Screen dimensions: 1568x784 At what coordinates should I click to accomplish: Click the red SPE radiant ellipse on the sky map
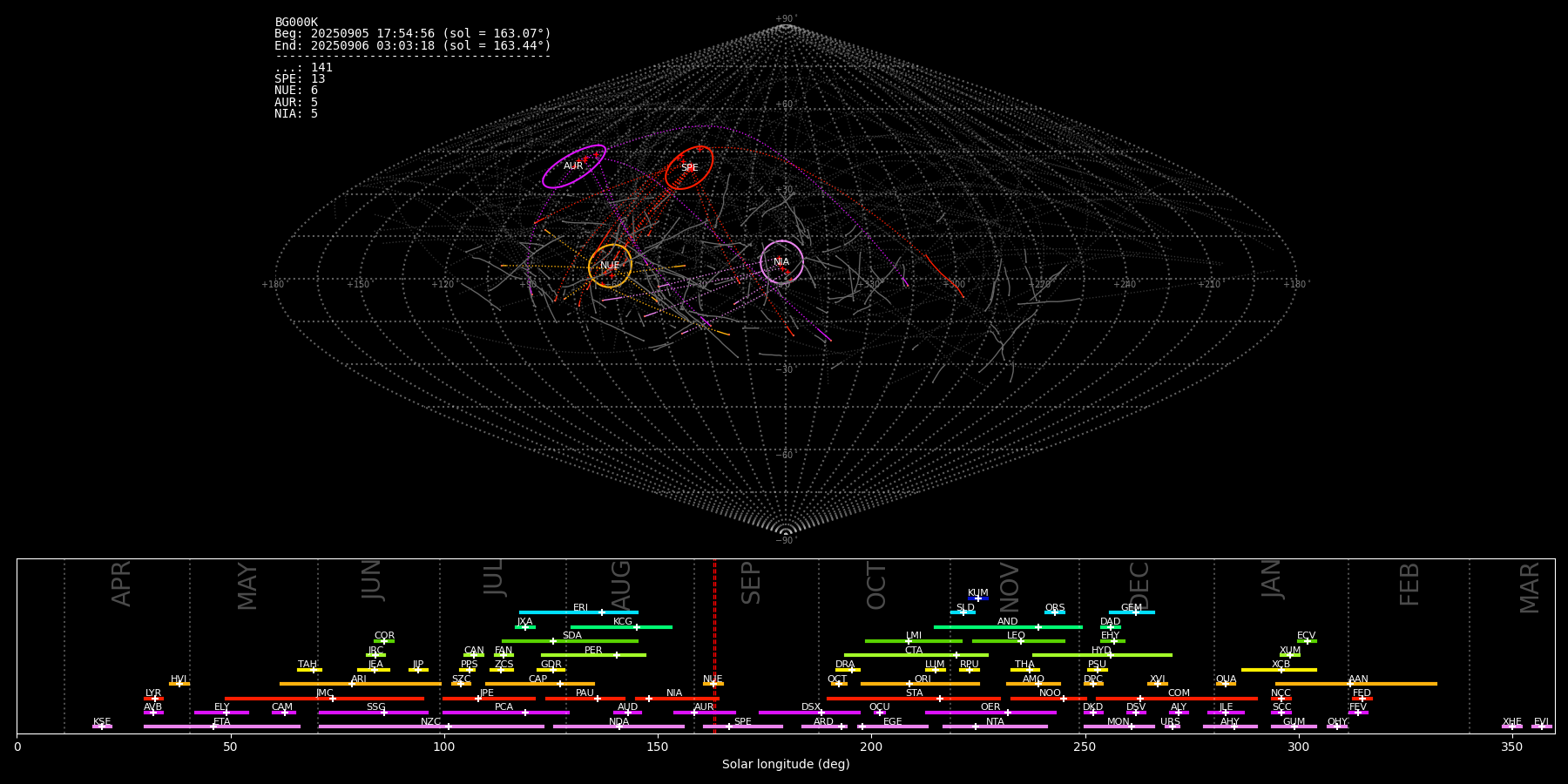point(689,167)
